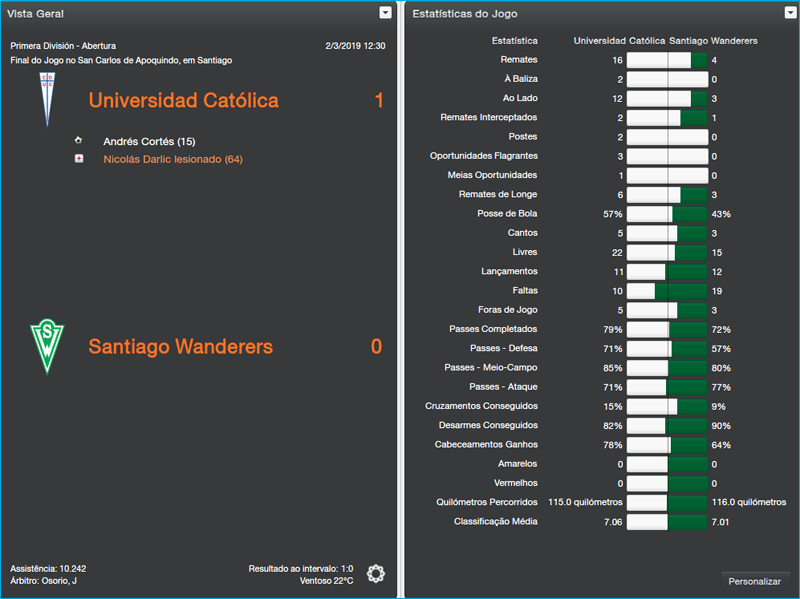Click the Vista Geral panel title

pos(37,14)
